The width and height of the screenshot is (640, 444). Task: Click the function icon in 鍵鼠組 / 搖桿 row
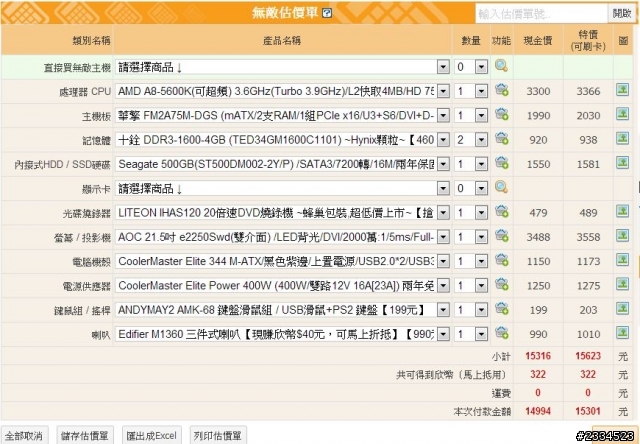(x=502, y=309)
